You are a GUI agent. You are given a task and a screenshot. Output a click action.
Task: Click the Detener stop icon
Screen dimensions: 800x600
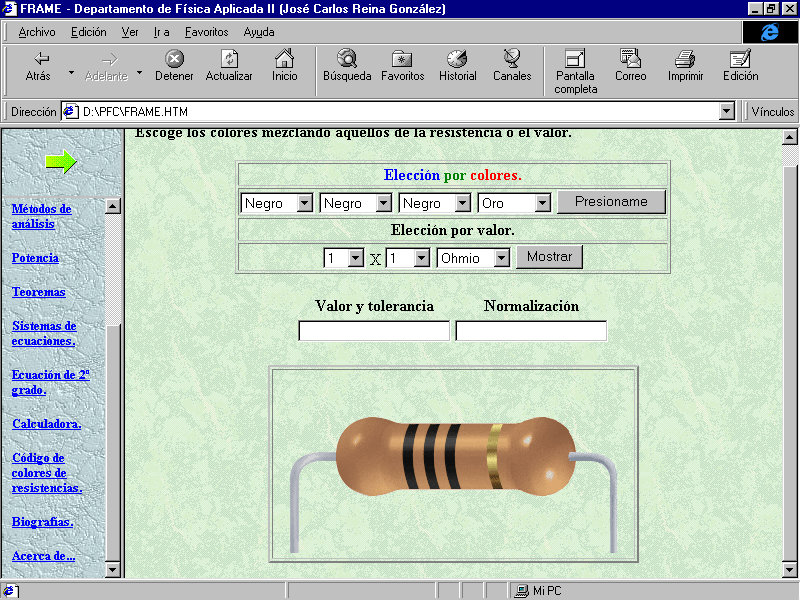(174, 59)
